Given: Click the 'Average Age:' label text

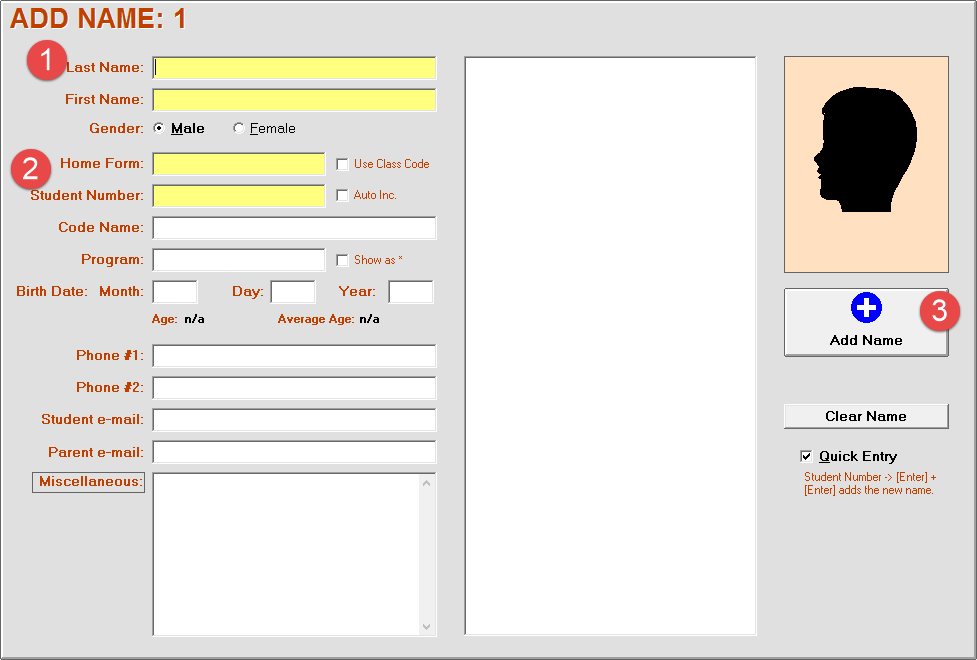Looking at the screenshot, I should click(316, 319).
